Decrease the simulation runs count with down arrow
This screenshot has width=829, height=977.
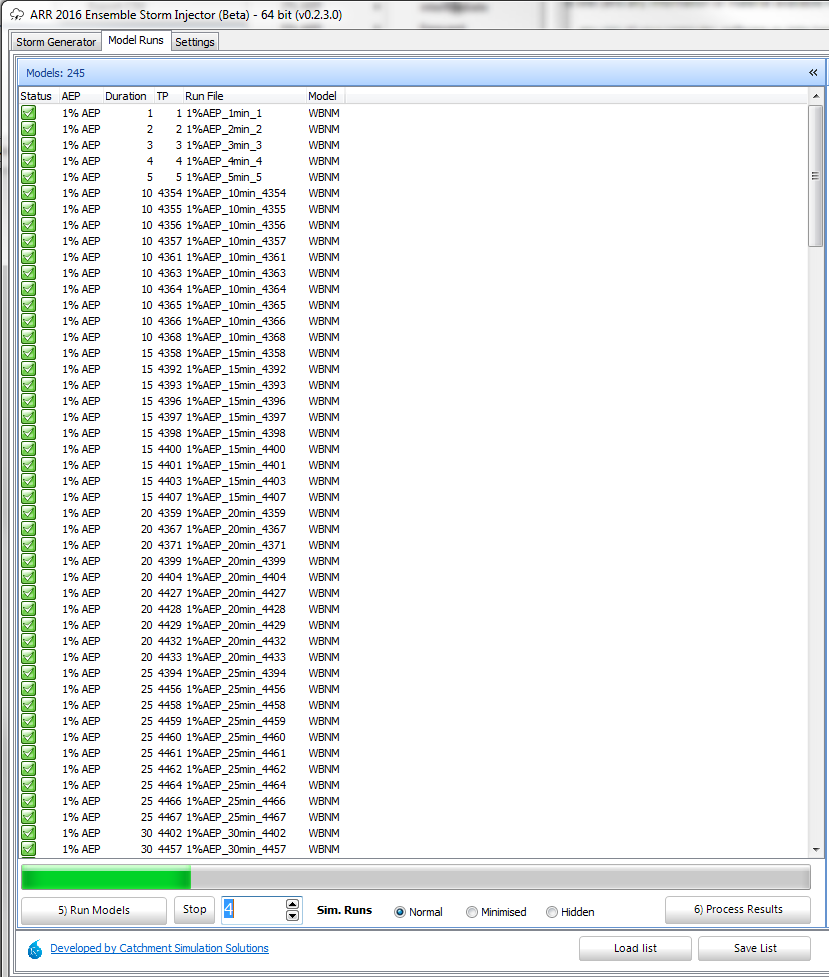click(x=292, y=916)
